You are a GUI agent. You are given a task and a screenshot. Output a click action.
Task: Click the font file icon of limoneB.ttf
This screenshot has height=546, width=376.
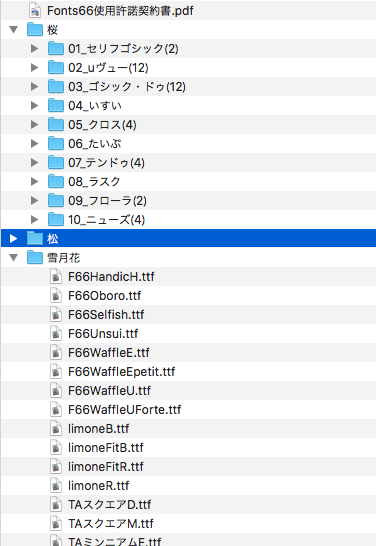coord(56,429)
